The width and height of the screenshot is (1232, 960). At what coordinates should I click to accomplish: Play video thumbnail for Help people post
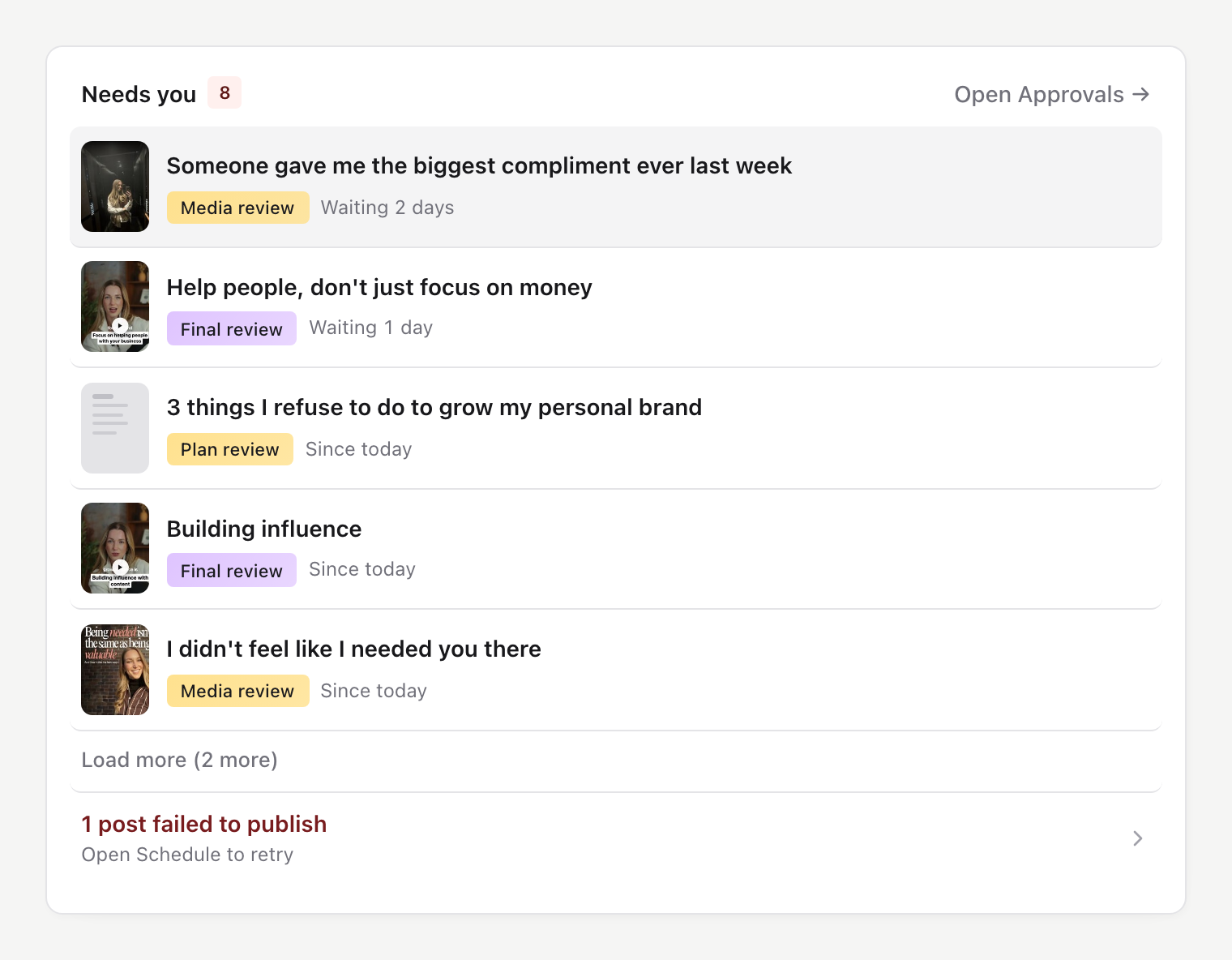(x=115, y=306)
